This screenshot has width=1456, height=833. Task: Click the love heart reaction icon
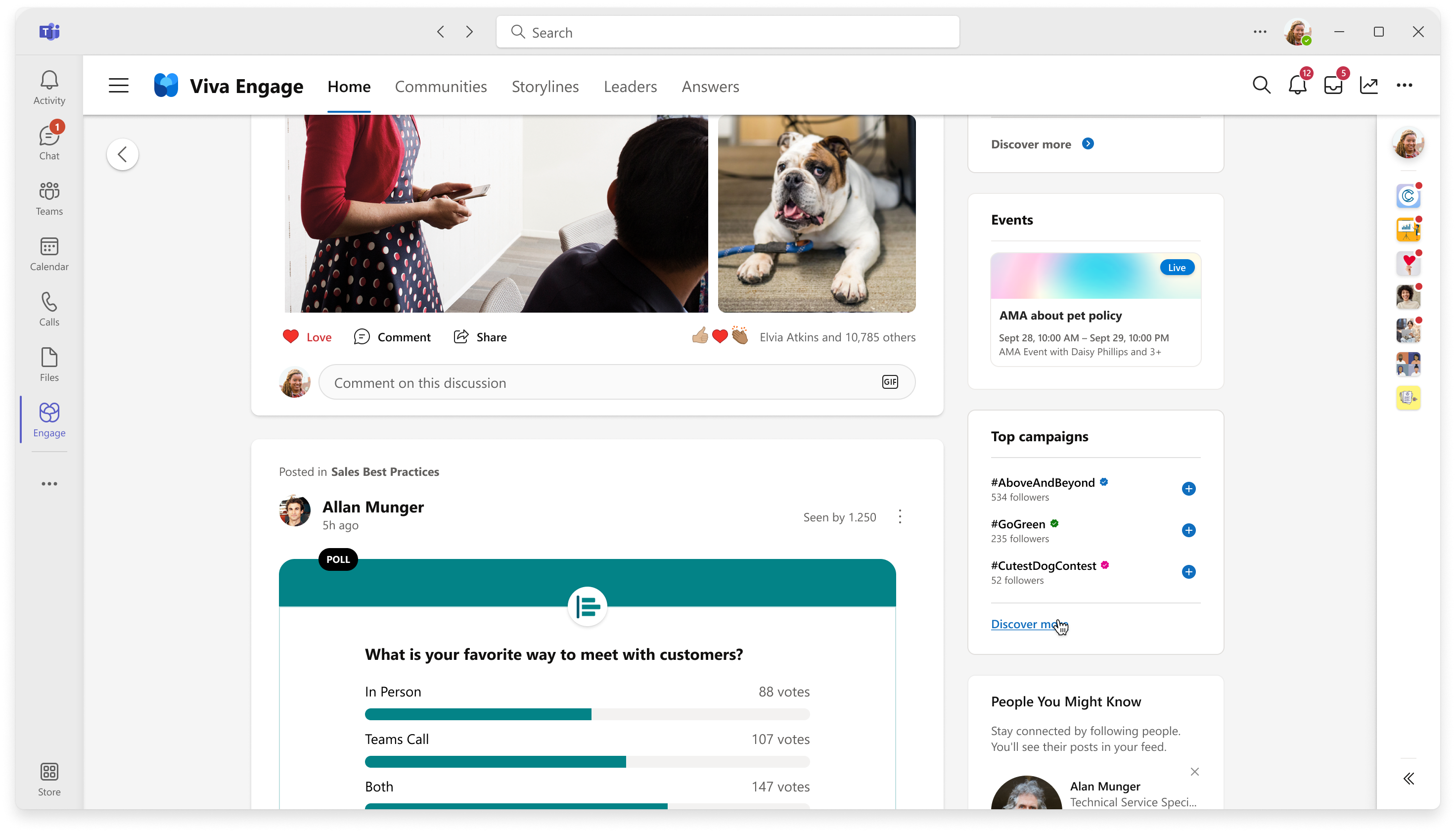point(290,336)
